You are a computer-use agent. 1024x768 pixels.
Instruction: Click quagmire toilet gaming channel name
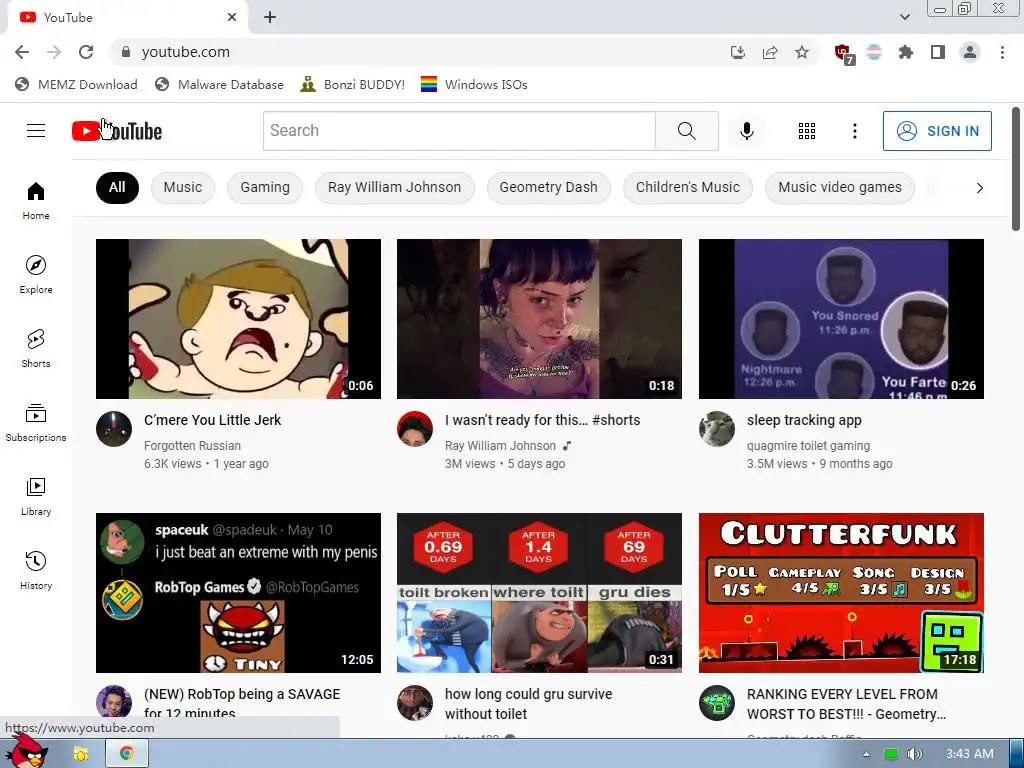pos(808,445)
